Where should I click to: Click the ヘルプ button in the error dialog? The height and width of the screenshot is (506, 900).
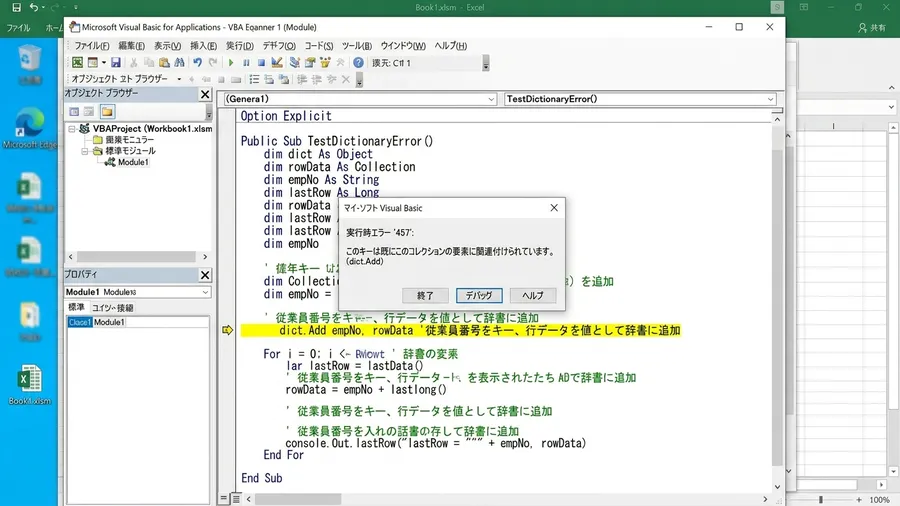click(x=533, y=295)
